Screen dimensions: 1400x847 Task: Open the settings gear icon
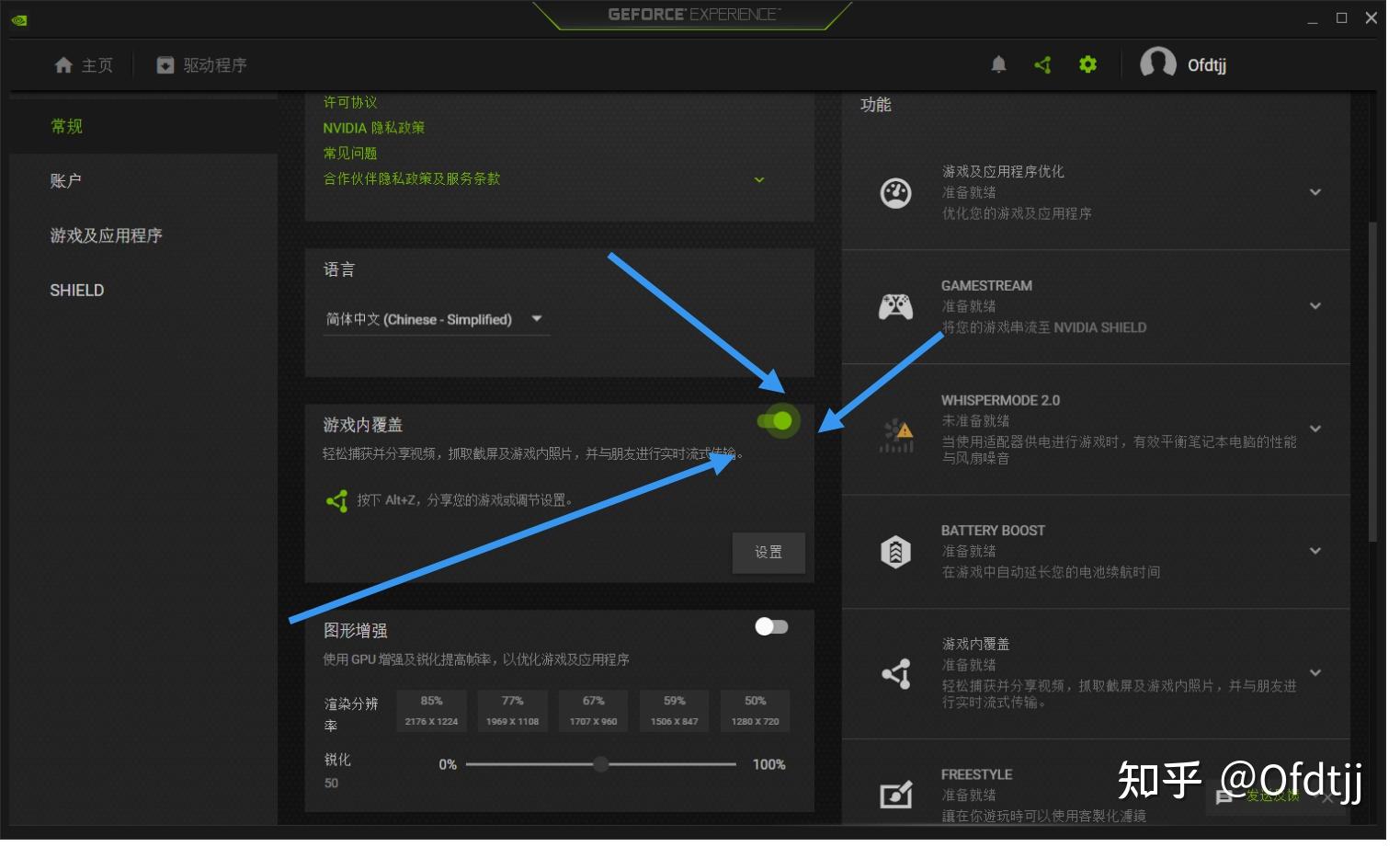[1087, 64]
